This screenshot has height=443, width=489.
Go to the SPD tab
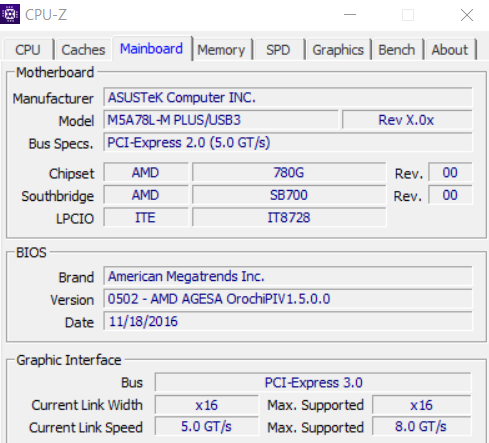click(278, 50)
